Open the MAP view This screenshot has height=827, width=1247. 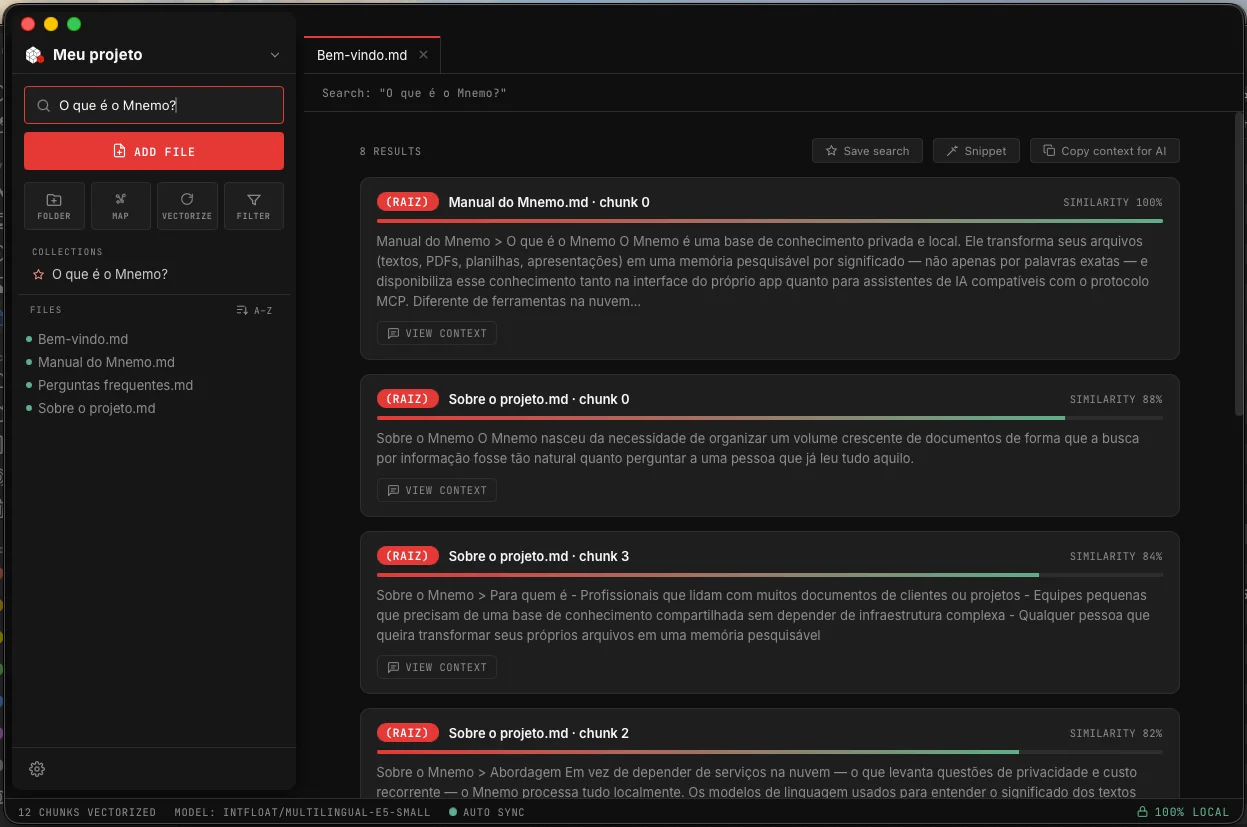[121, 206]
